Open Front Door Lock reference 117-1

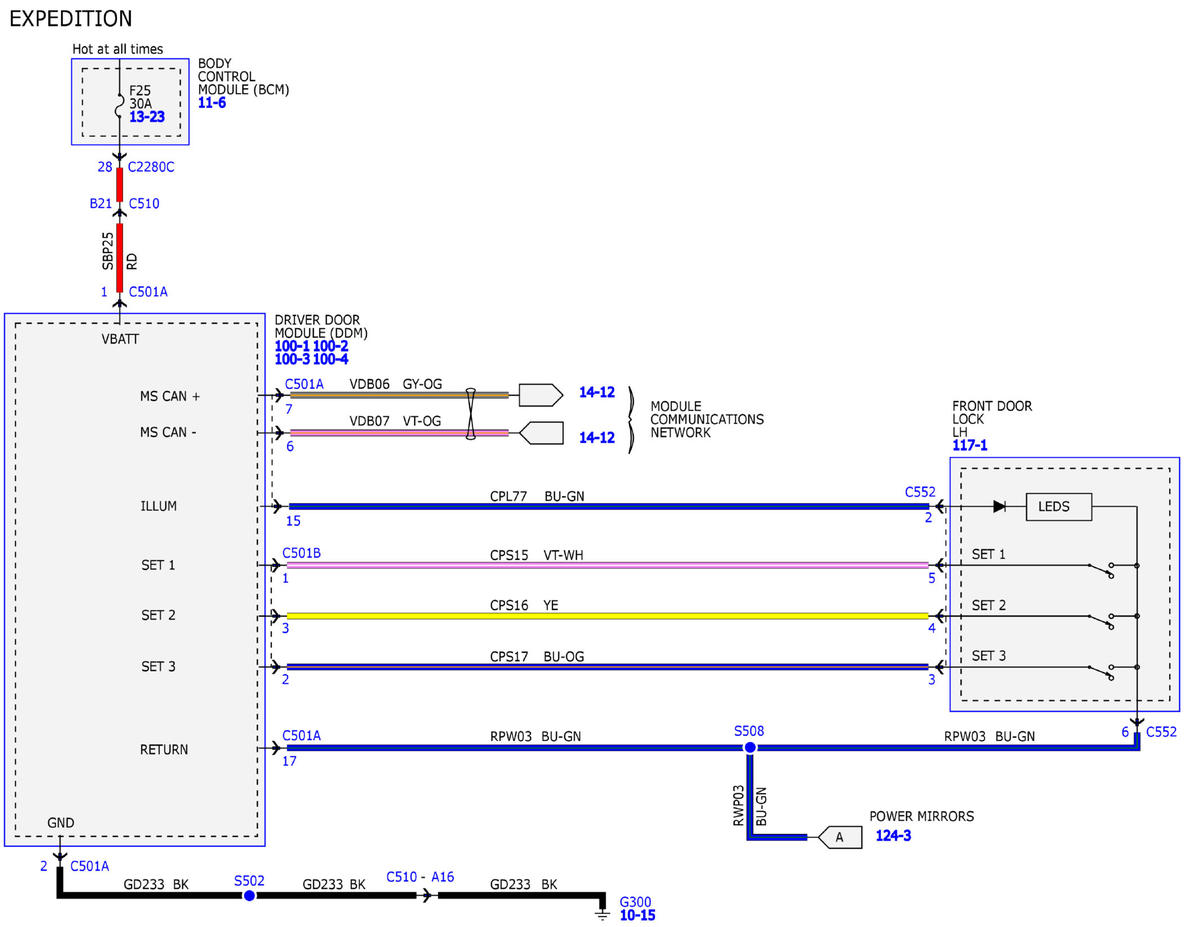[970, 445]
